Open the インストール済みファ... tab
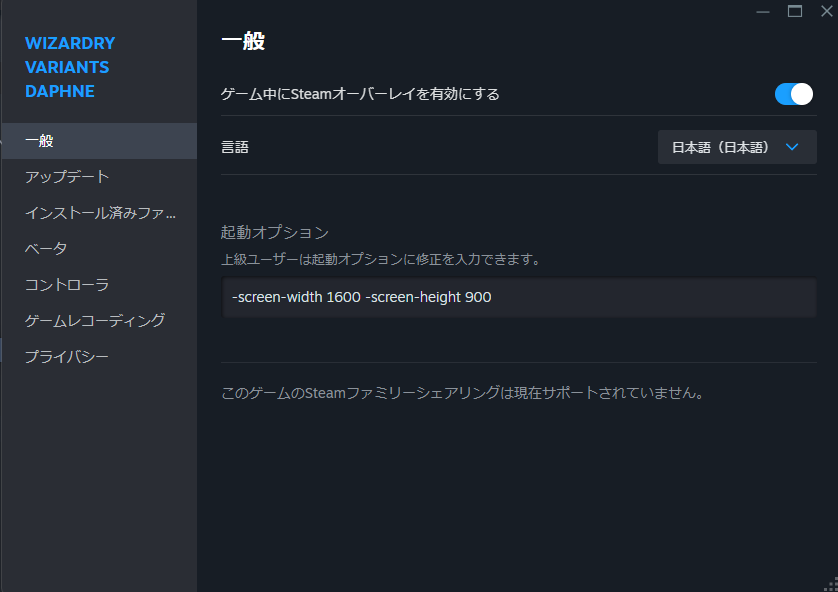Screen dimensions: 838x592 point(99,213)
